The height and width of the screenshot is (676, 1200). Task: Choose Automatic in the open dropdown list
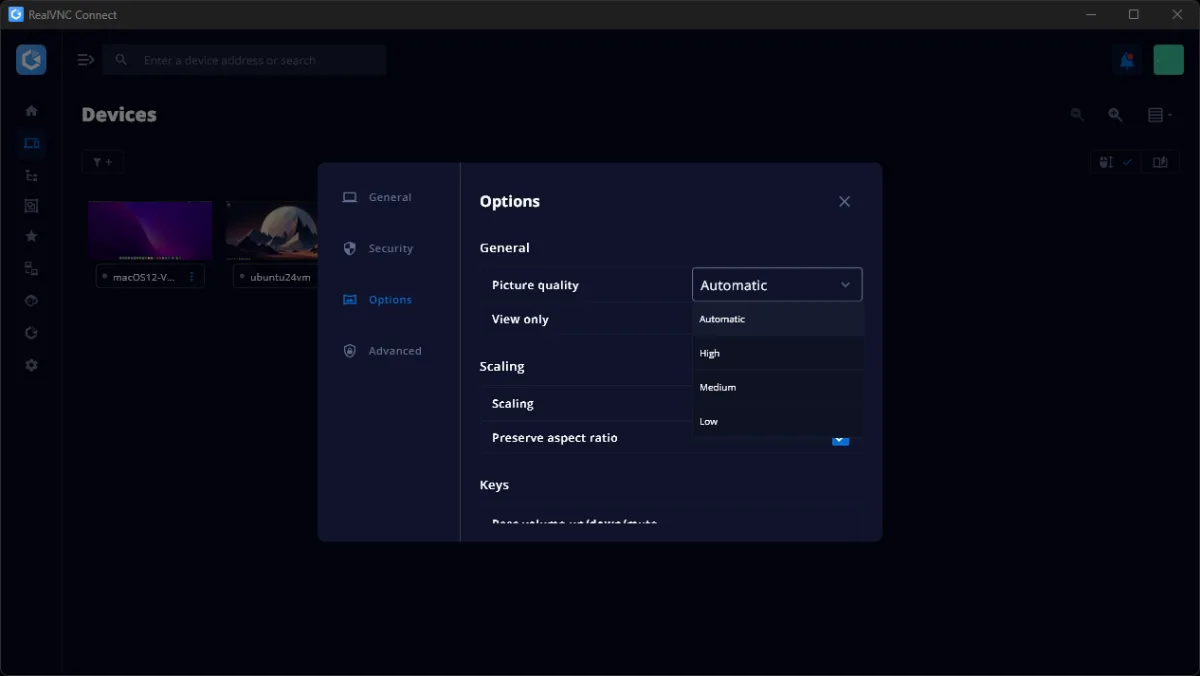778,319
